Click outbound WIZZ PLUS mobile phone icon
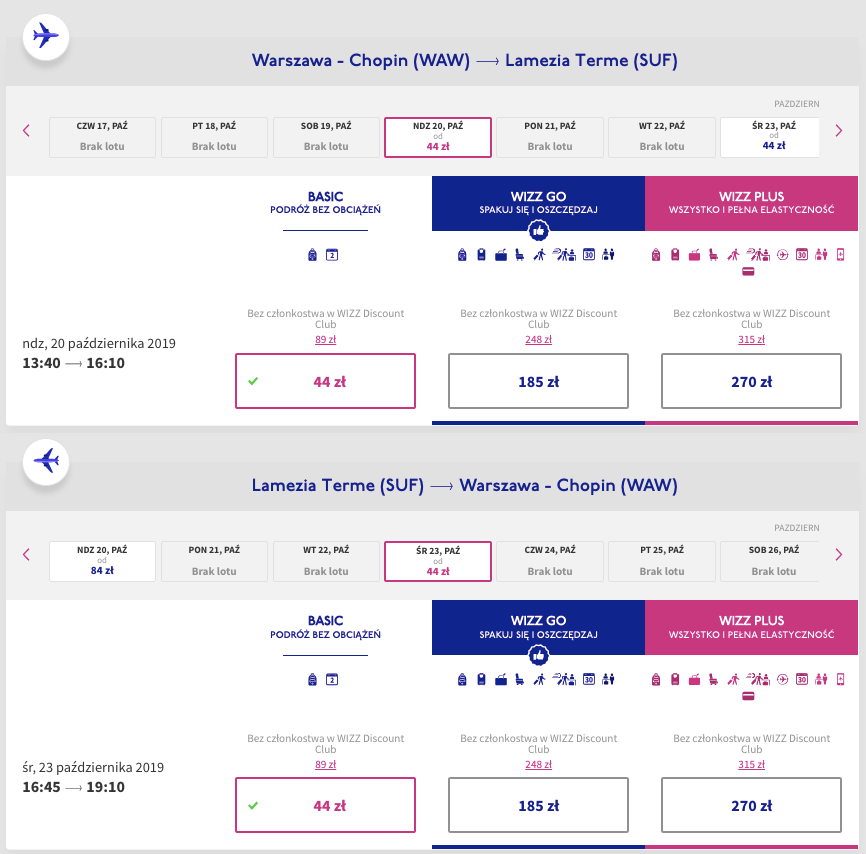The image size is (866, 854). (841, 255)
